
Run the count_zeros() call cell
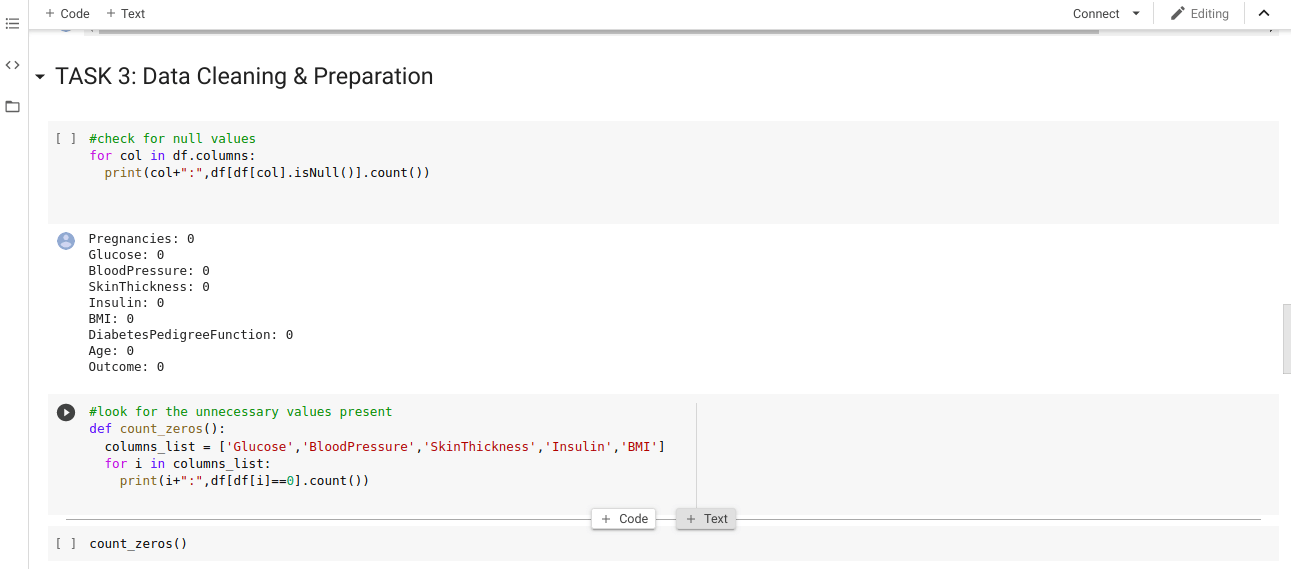66,544
